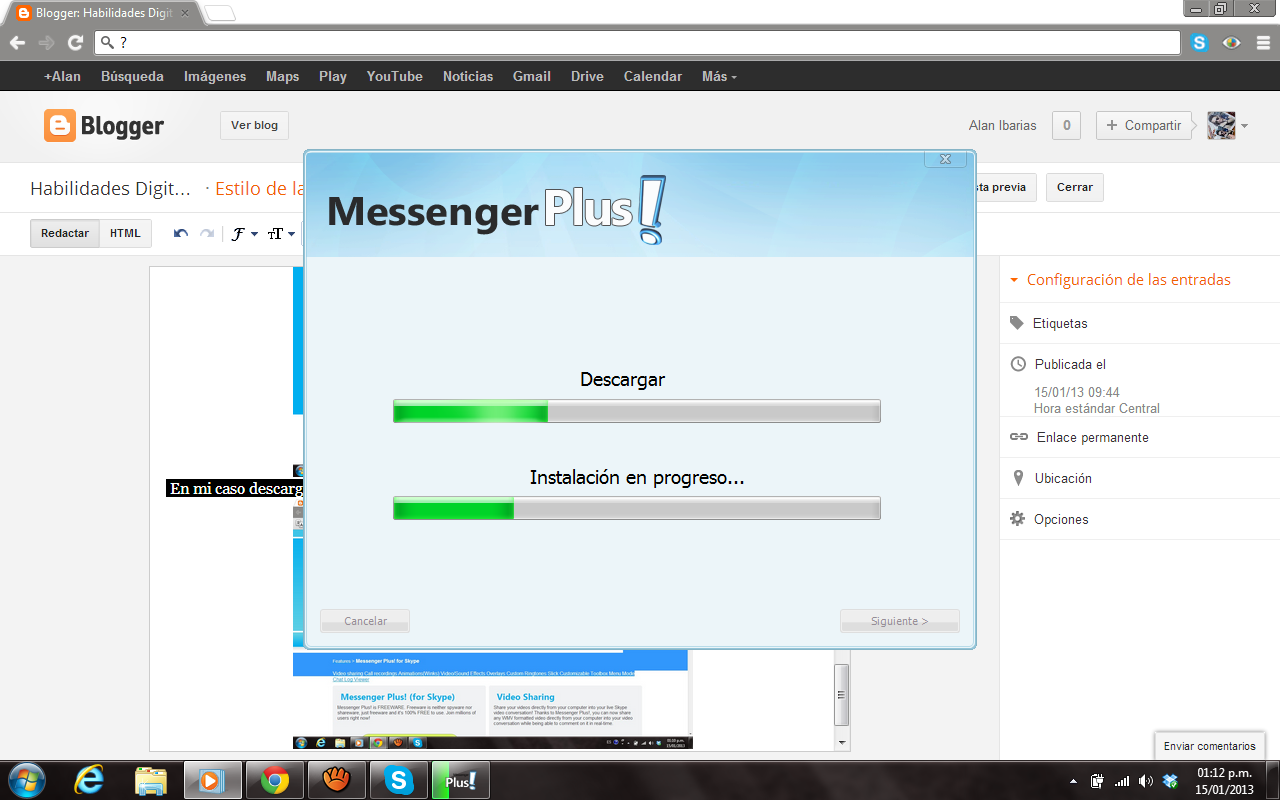Click the Ver blog button
Screen dimensions: 1280x800
[254, 125]
